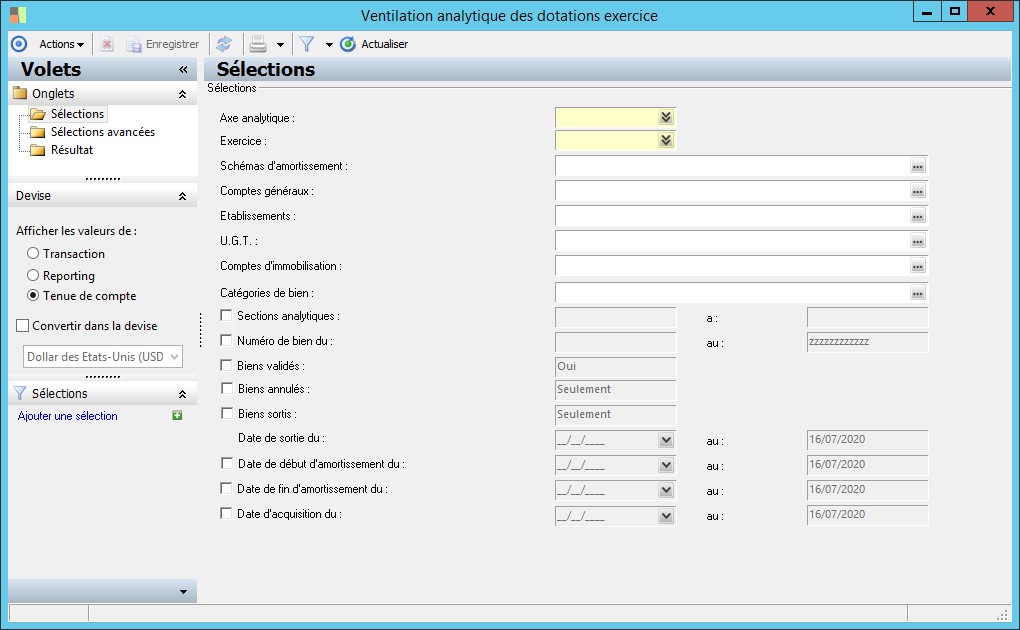Open browse button for Comptes généraux

(x=918, y=191)
